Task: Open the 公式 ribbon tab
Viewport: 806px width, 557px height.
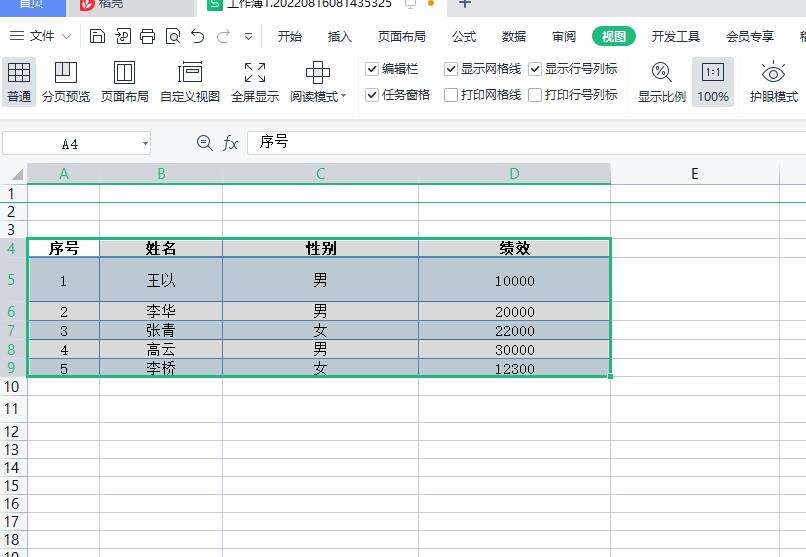Action: 464,36
